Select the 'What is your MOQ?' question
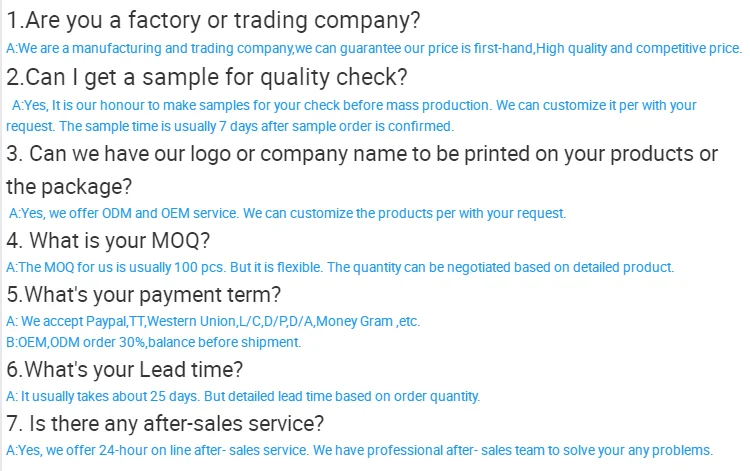 [108, 241]
